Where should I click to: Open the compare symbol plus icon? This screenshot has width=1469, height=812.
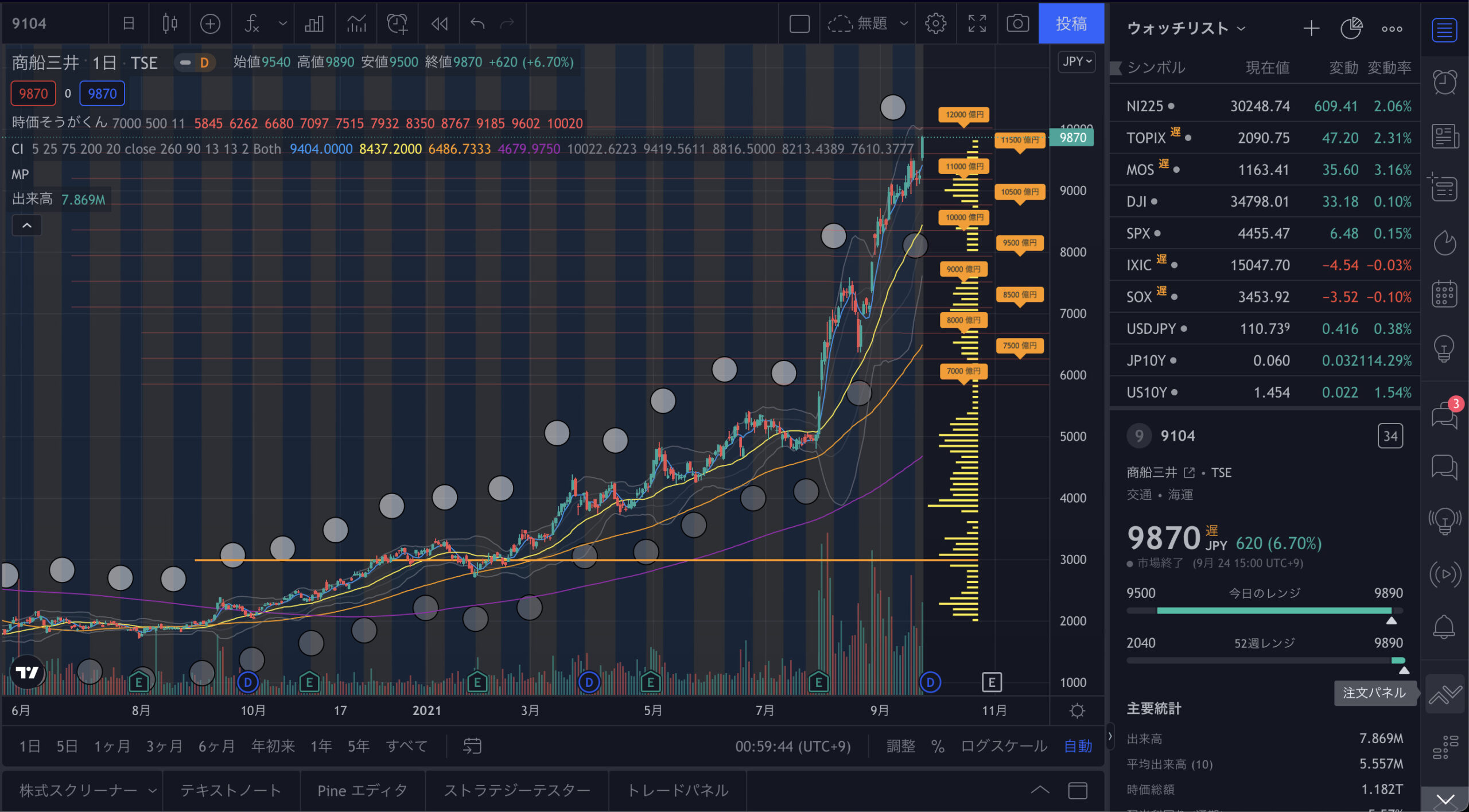(211, 24)
